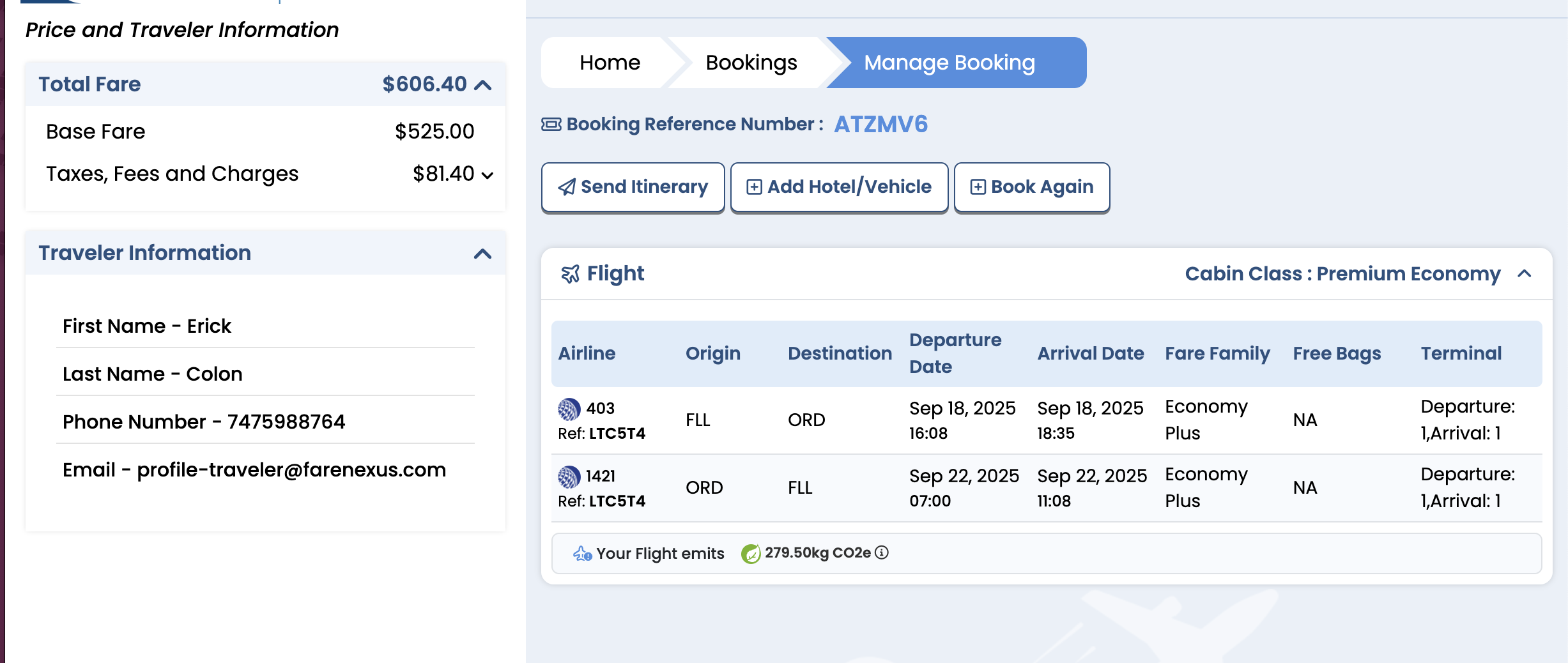The image size is (1568, 663).
Task: Click the airline logo for flight 403
Action: [569, 409]
